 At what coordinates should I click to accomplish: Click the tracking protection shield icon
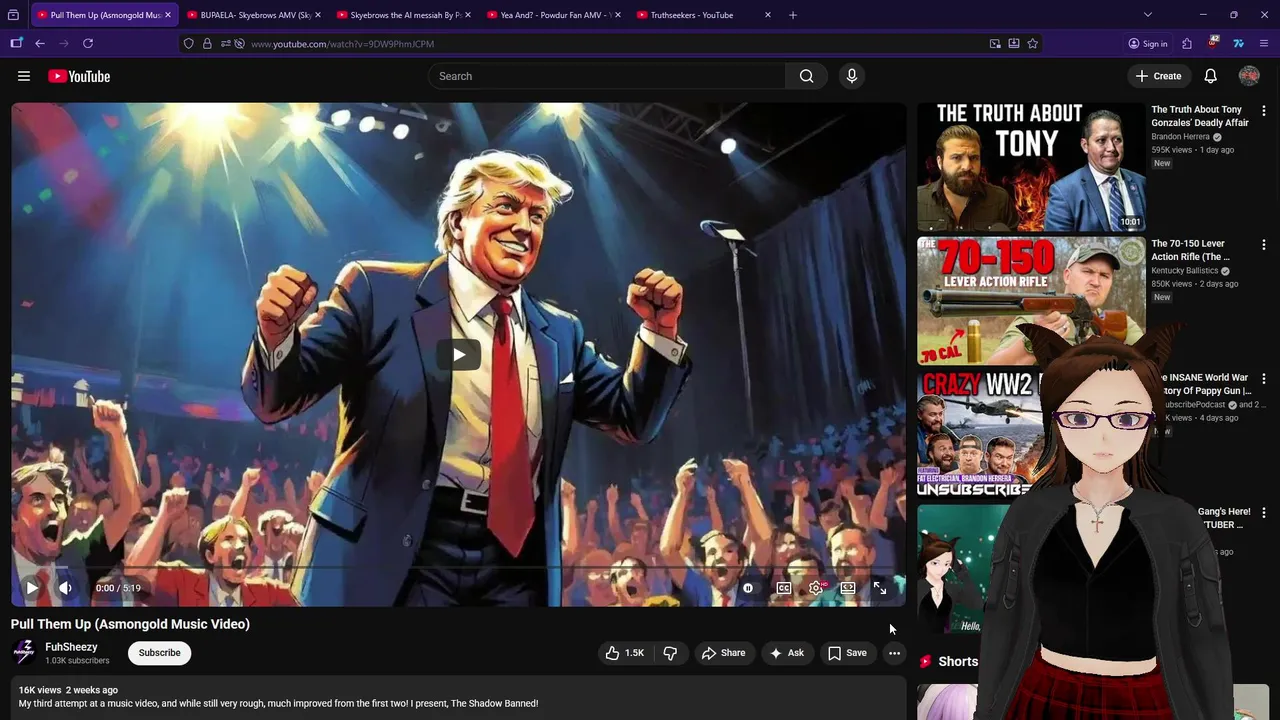click(188, 44)
